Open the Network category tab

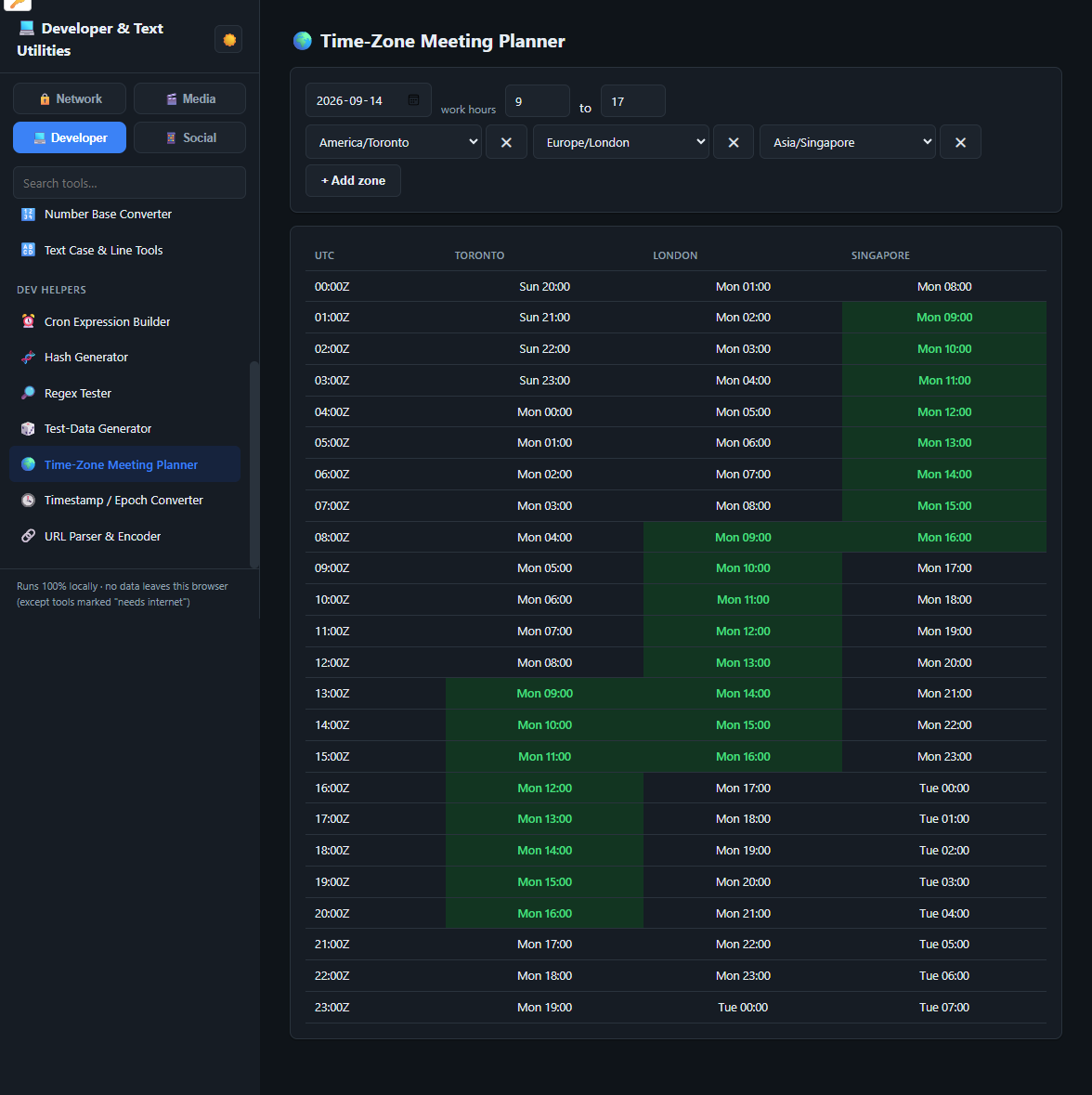[x=70, y=98]
